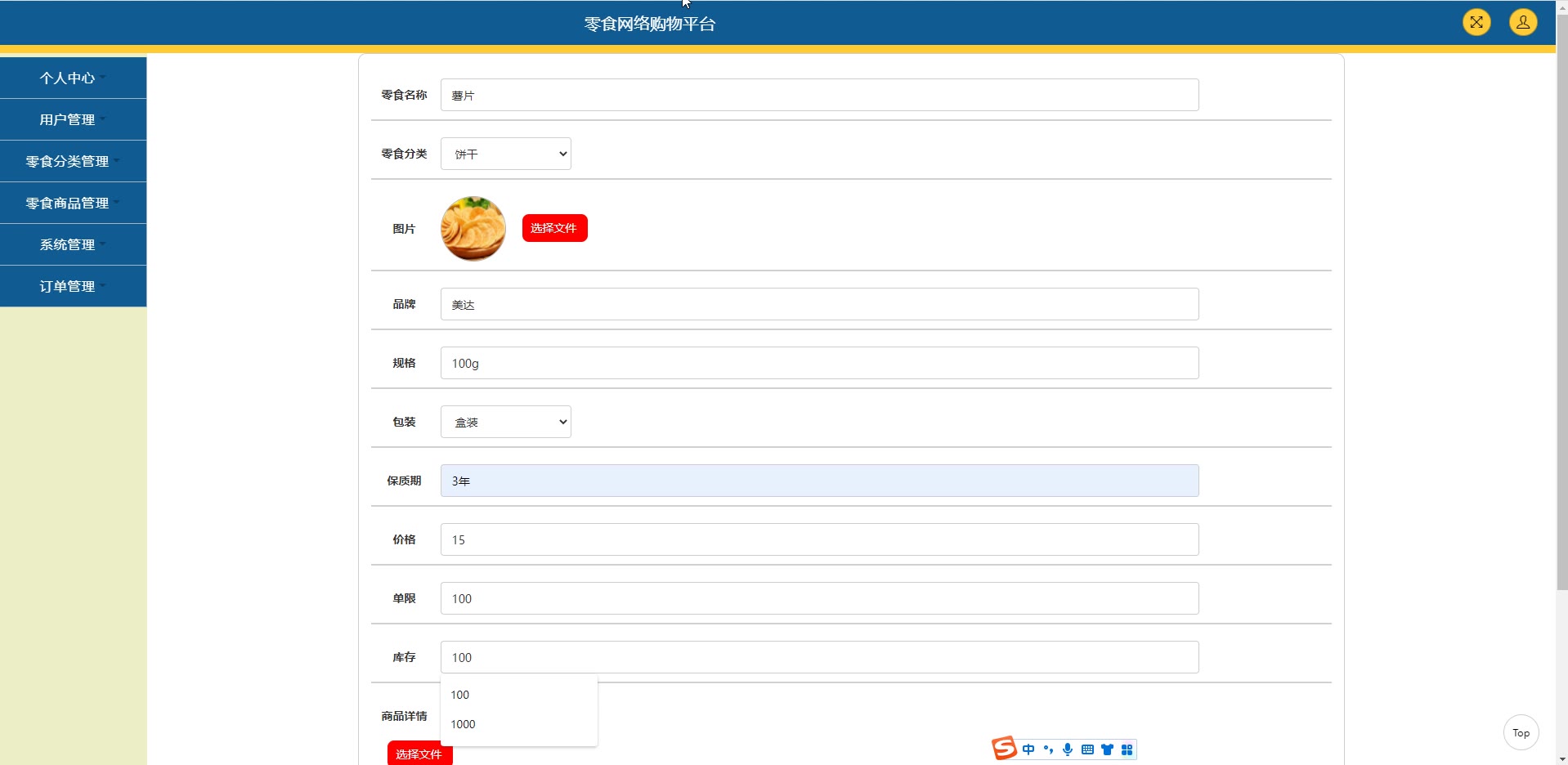Open the Sogou soft keyboard icon
The width and height of the screenshot is (1568, 765).
[1087, 749]
